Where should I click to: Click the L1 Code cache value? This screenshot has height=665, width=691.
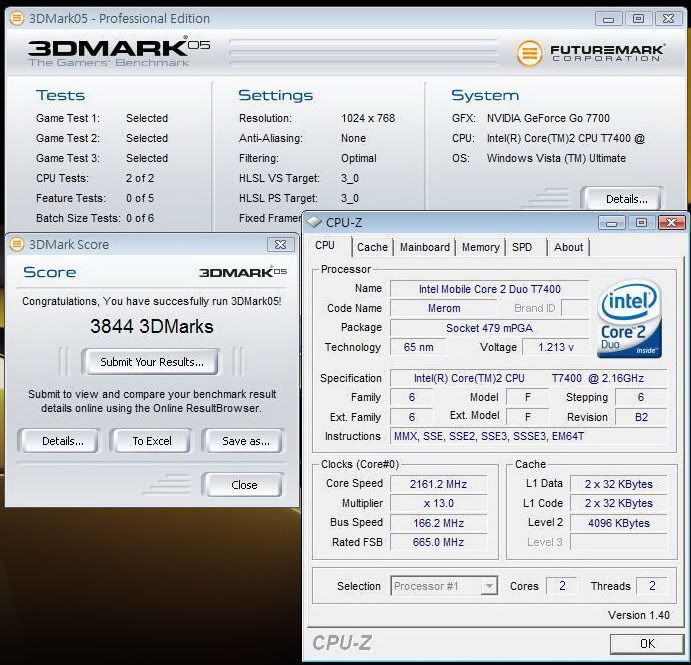[x=618, y=503]
